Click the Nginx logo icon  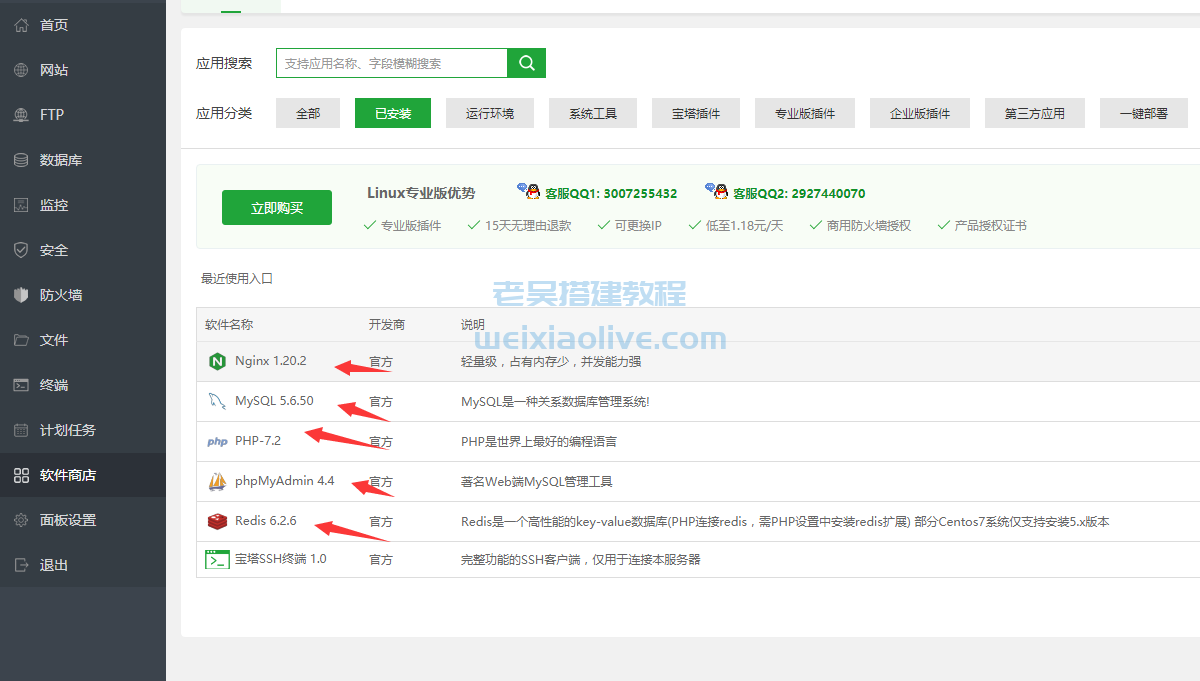click(217, 361)
